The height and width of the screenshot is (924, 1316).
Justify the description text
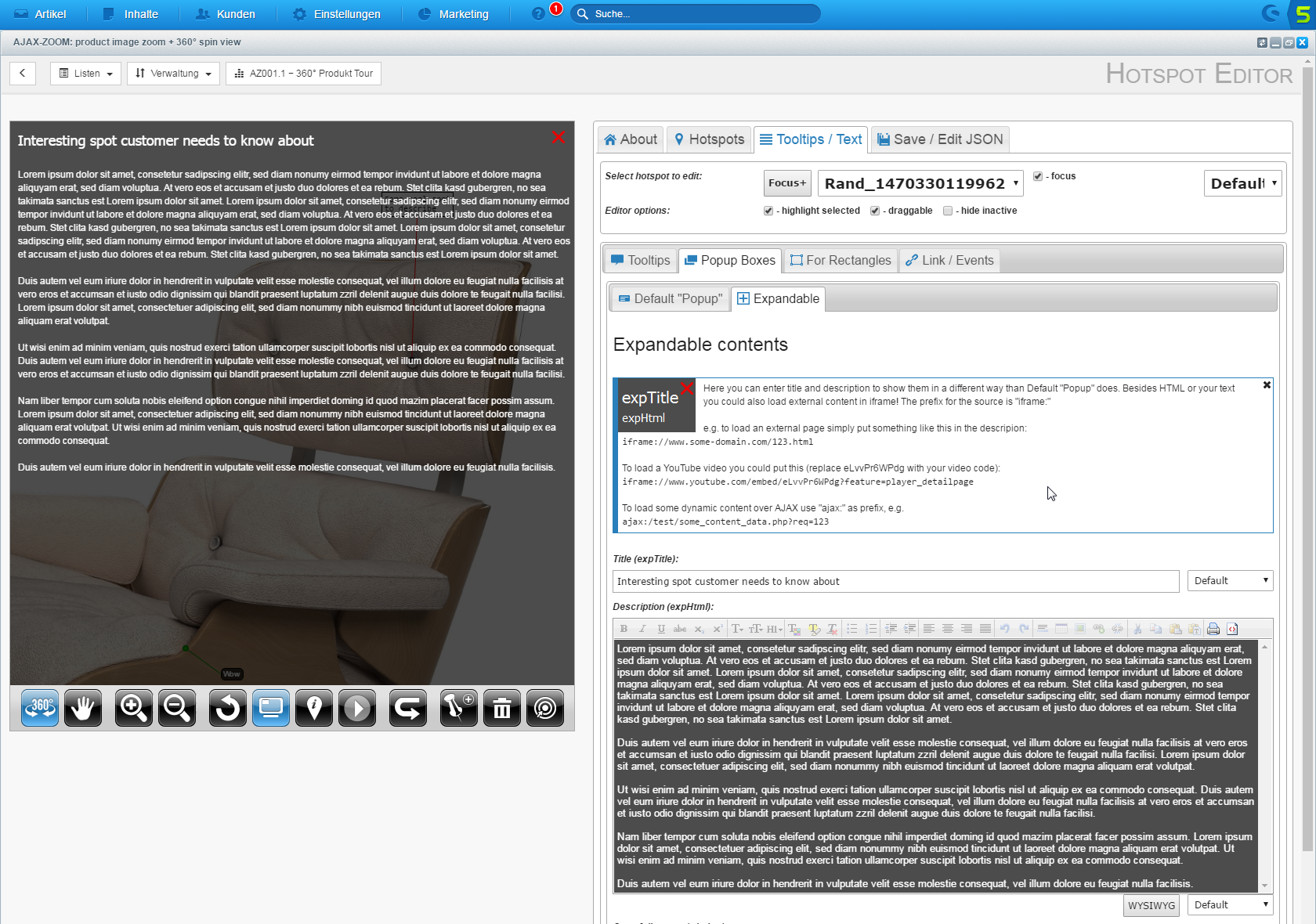985,629
